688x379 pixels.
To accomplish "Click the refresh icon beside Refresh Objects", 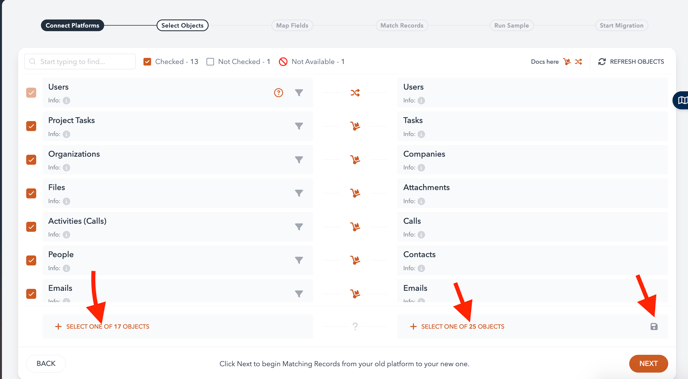I will (x=602, y=62).
